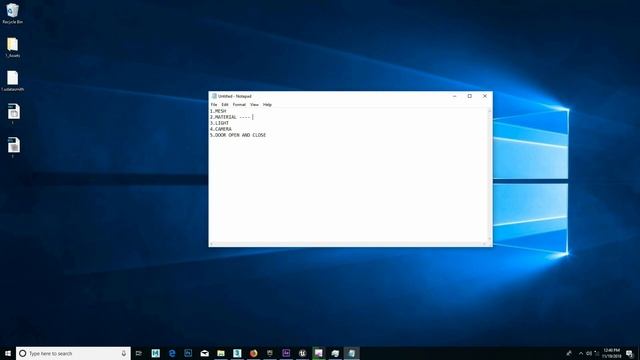640x360 pixels.
Task: Open After Effects from the taskbar
Action: click(286, 353)
